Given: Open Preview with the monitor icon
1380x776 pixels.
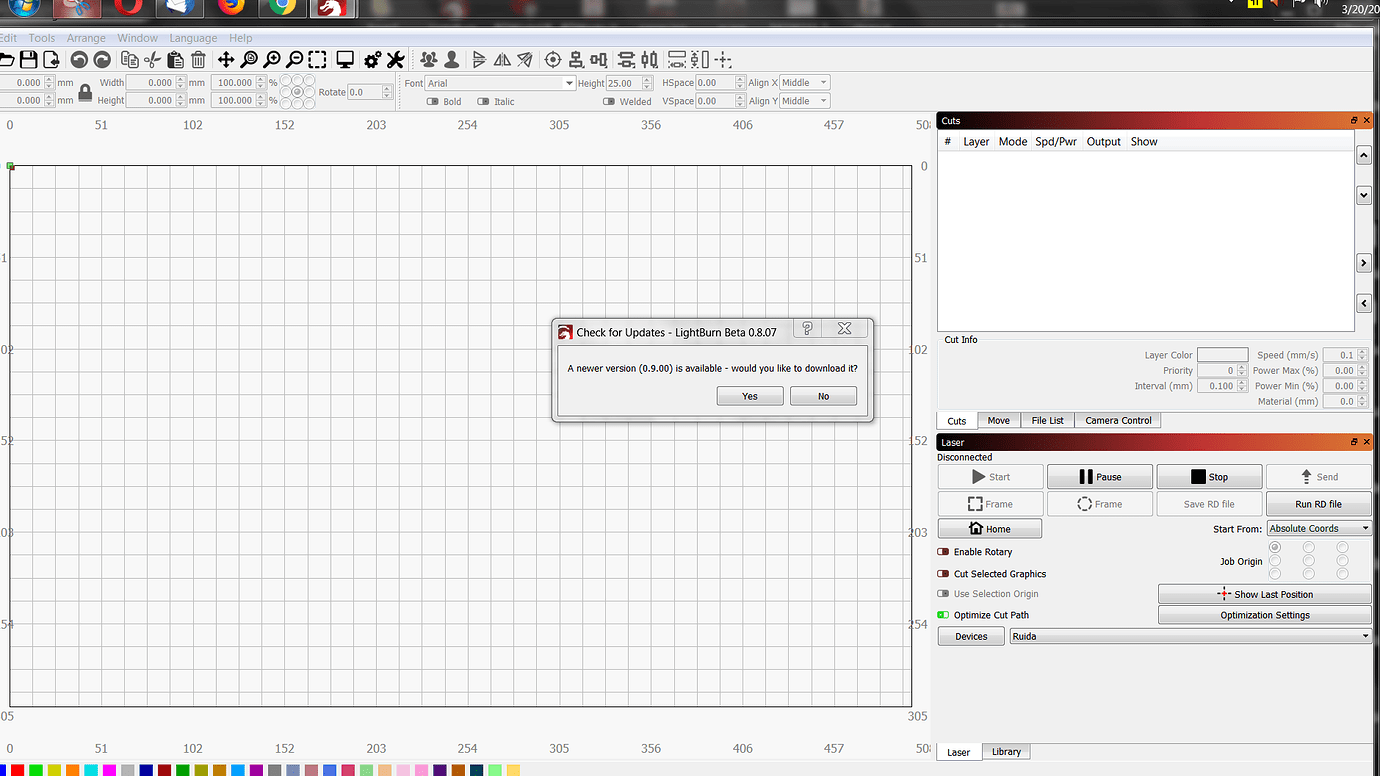Looking at the screenshot, I should [345, 60].
